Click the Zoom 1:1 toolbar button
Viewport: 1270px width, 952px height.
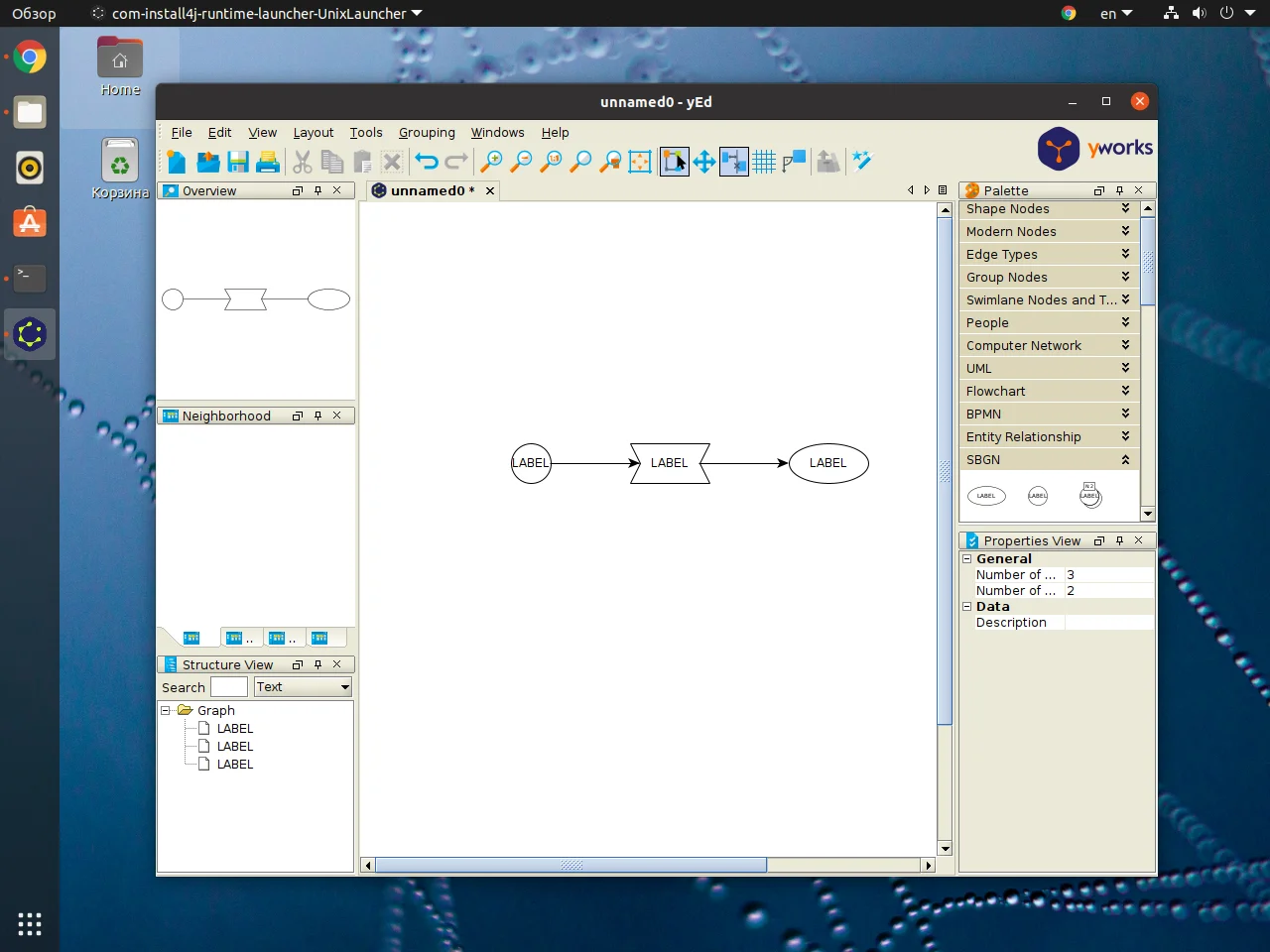click(551, 161)
